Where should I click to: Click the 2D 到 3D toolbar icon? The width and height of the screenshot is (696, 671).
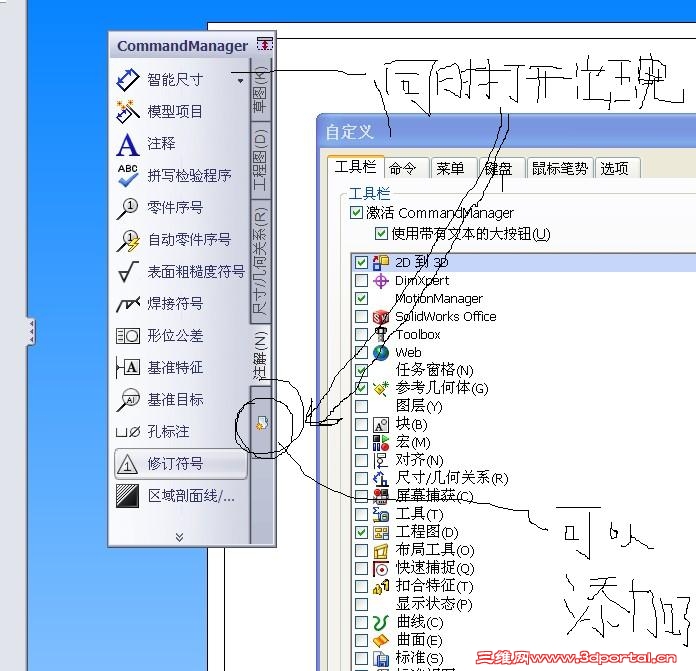tap(381, 263)
